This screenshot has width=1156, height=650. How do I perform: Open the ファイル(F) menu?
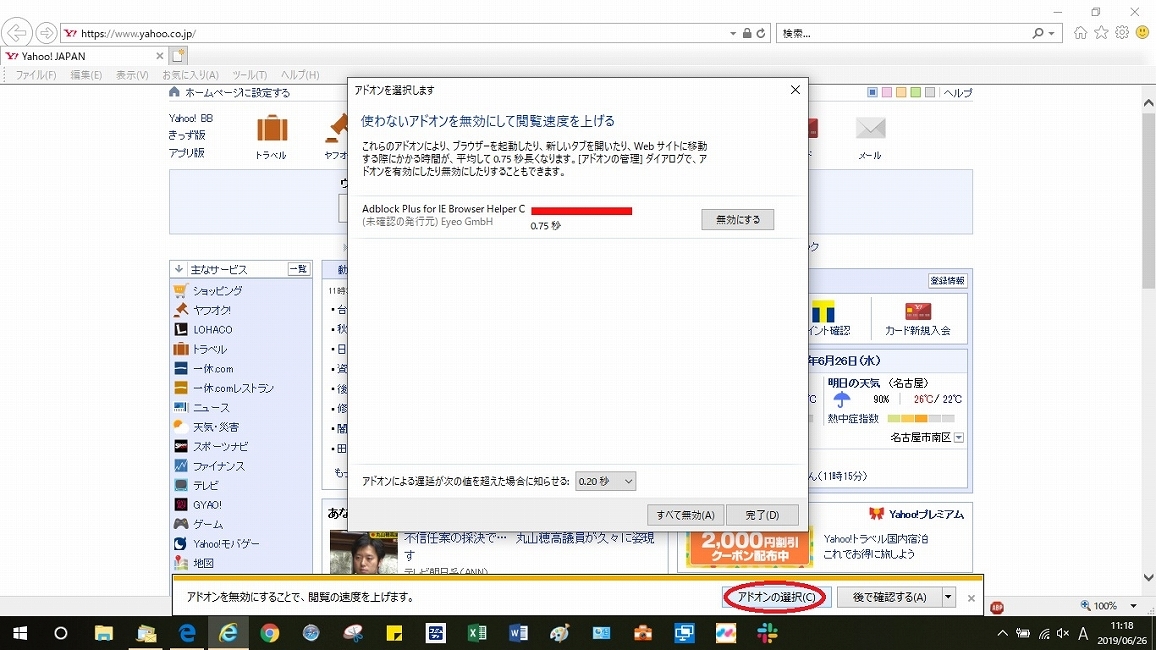[x=36, y=75]
